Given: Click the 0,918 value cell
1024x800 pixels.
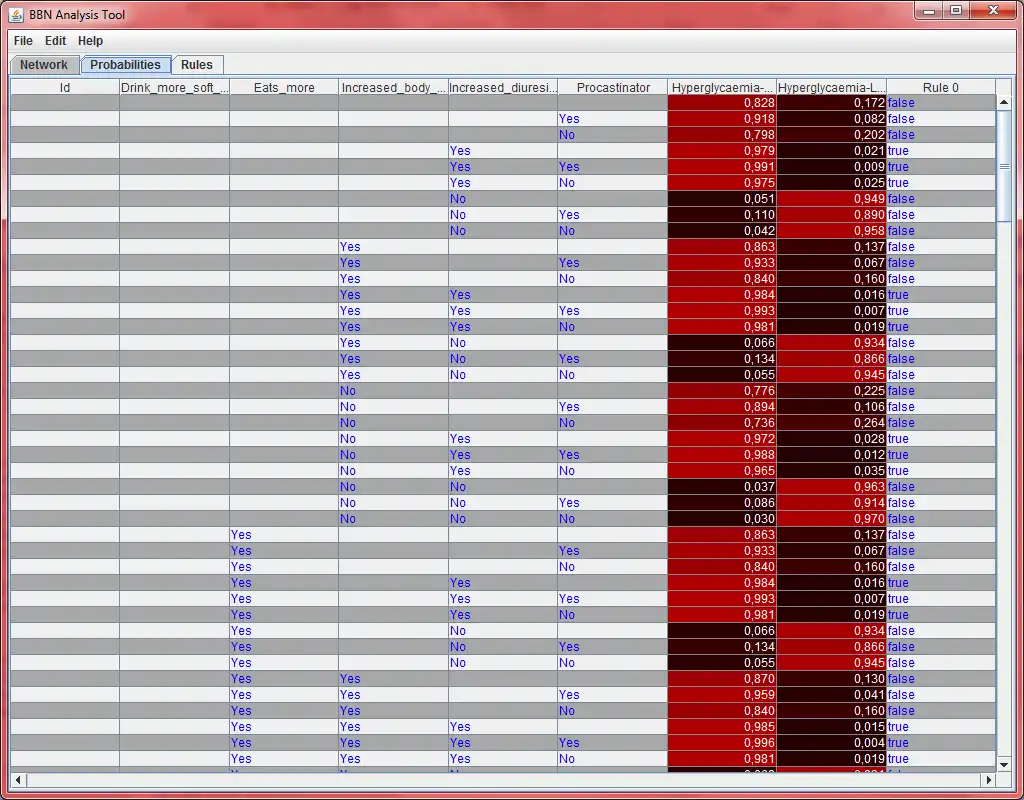Looking at the screenshot, I should tap(722, 119).
